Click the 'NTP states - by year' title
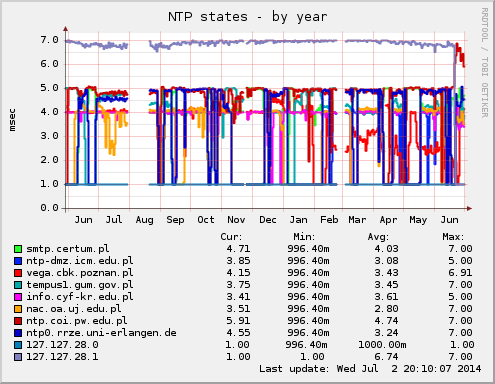Image resolution: width=495 pixels, height=384 pixels. point(248,17)
